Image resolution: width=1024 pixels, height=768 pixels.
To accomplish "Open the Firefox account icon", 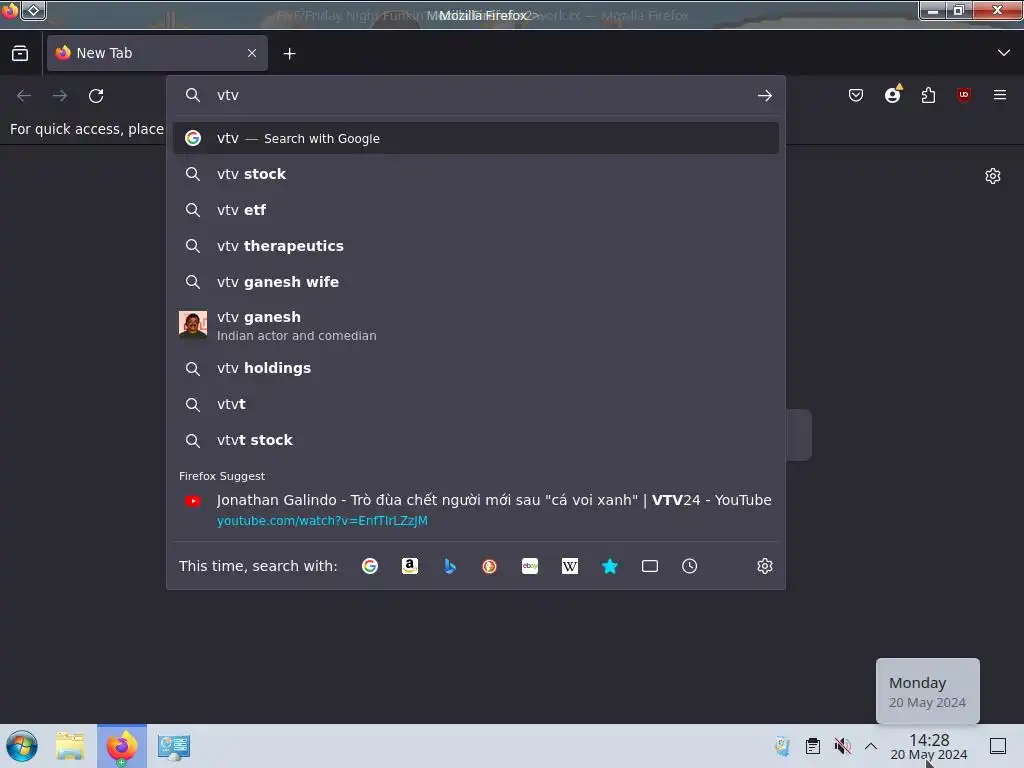I will (892, 95).
